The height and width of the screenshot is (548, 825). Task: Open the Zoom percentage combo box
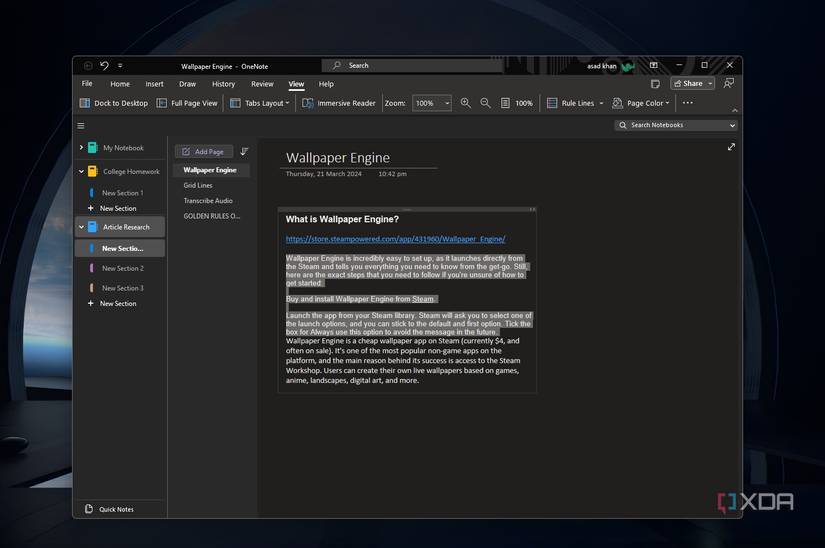click(x=431, y=103)
